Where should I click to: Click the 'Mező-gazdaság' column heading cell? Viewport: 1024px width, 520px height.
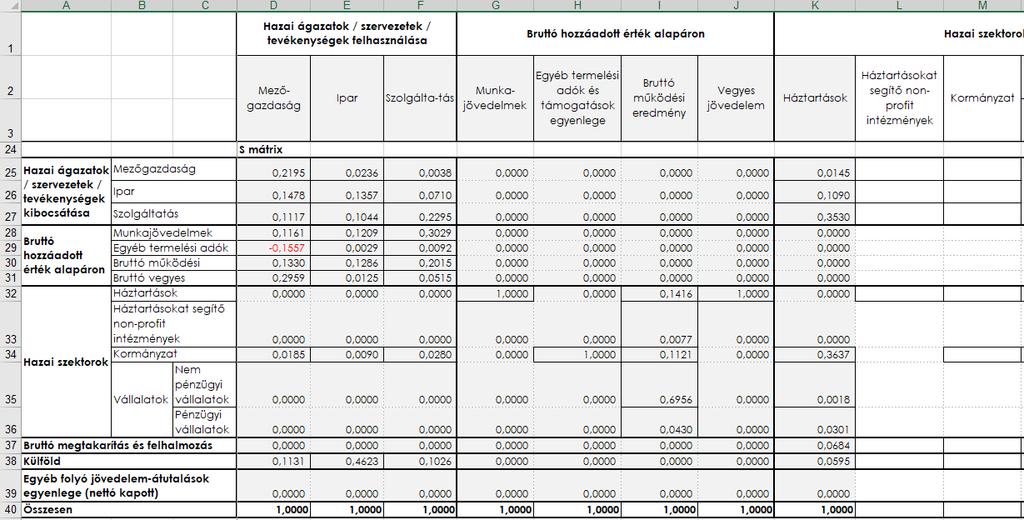(274, 99)
